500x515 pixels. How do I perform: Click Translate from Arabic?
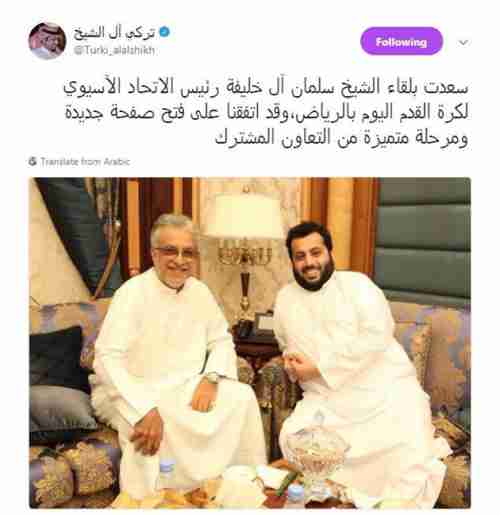85,162
